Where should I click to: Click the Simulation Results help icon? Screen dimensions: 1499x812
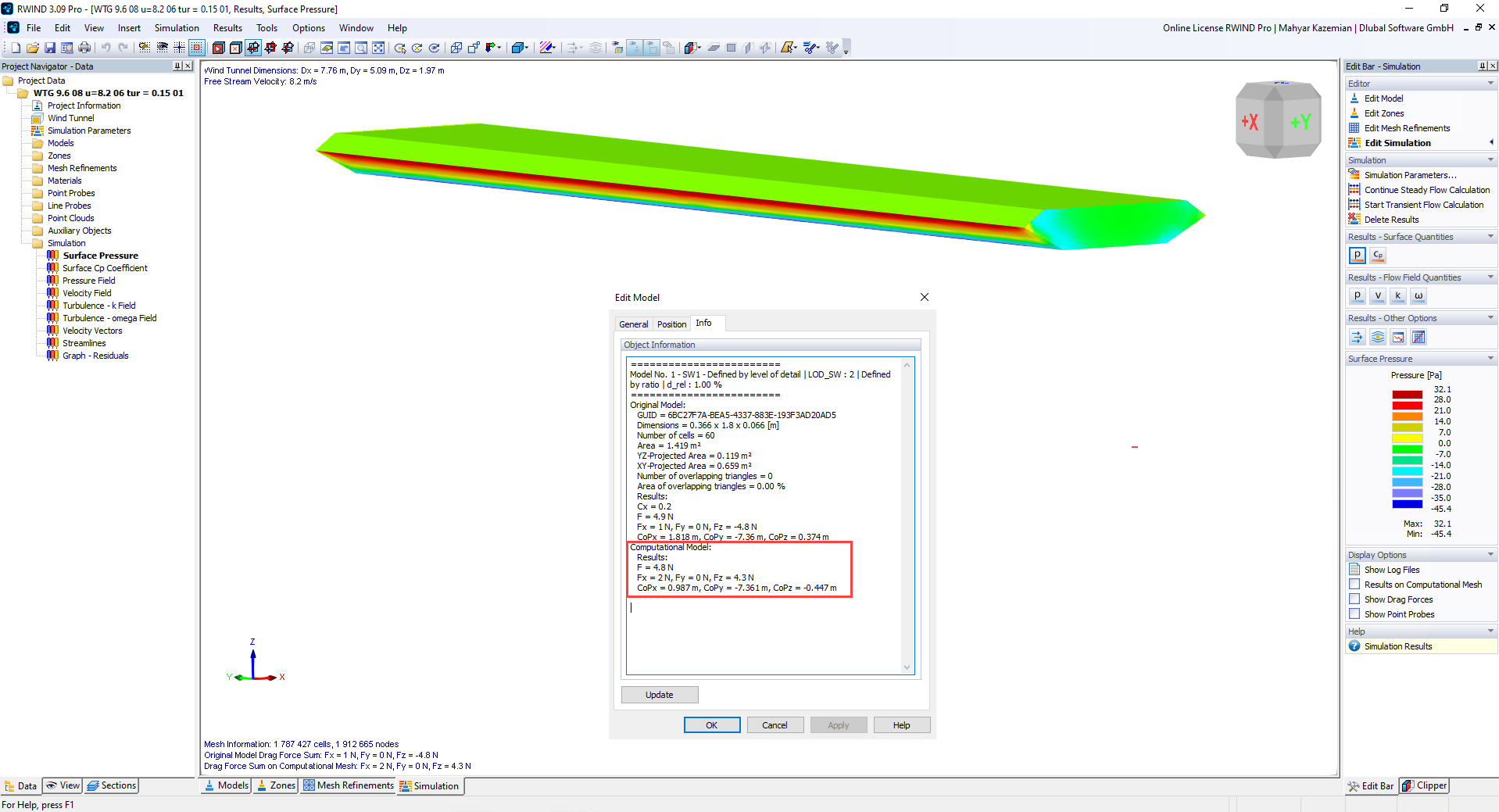coord(1354,646)
